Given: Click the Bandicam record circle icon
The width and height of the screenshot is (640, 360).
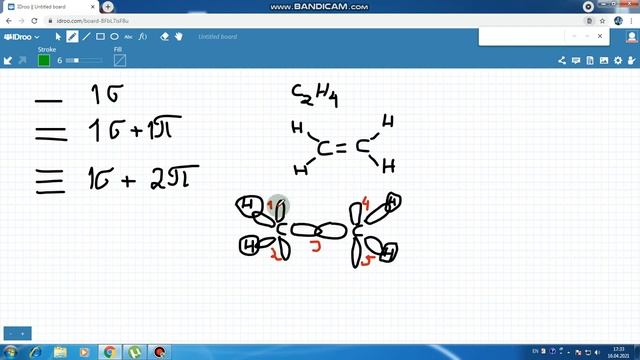Looking at the screenshot, I should point(588,7).
